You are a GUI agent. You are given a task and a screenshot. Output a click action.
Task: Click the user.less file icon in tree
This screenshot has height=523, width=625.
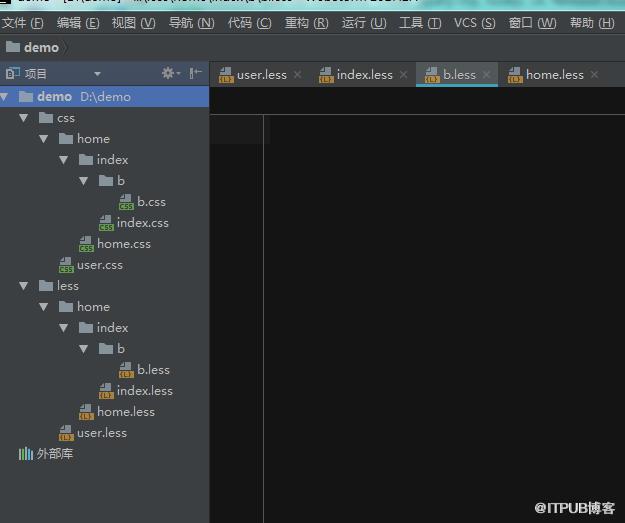click(67, 433)
